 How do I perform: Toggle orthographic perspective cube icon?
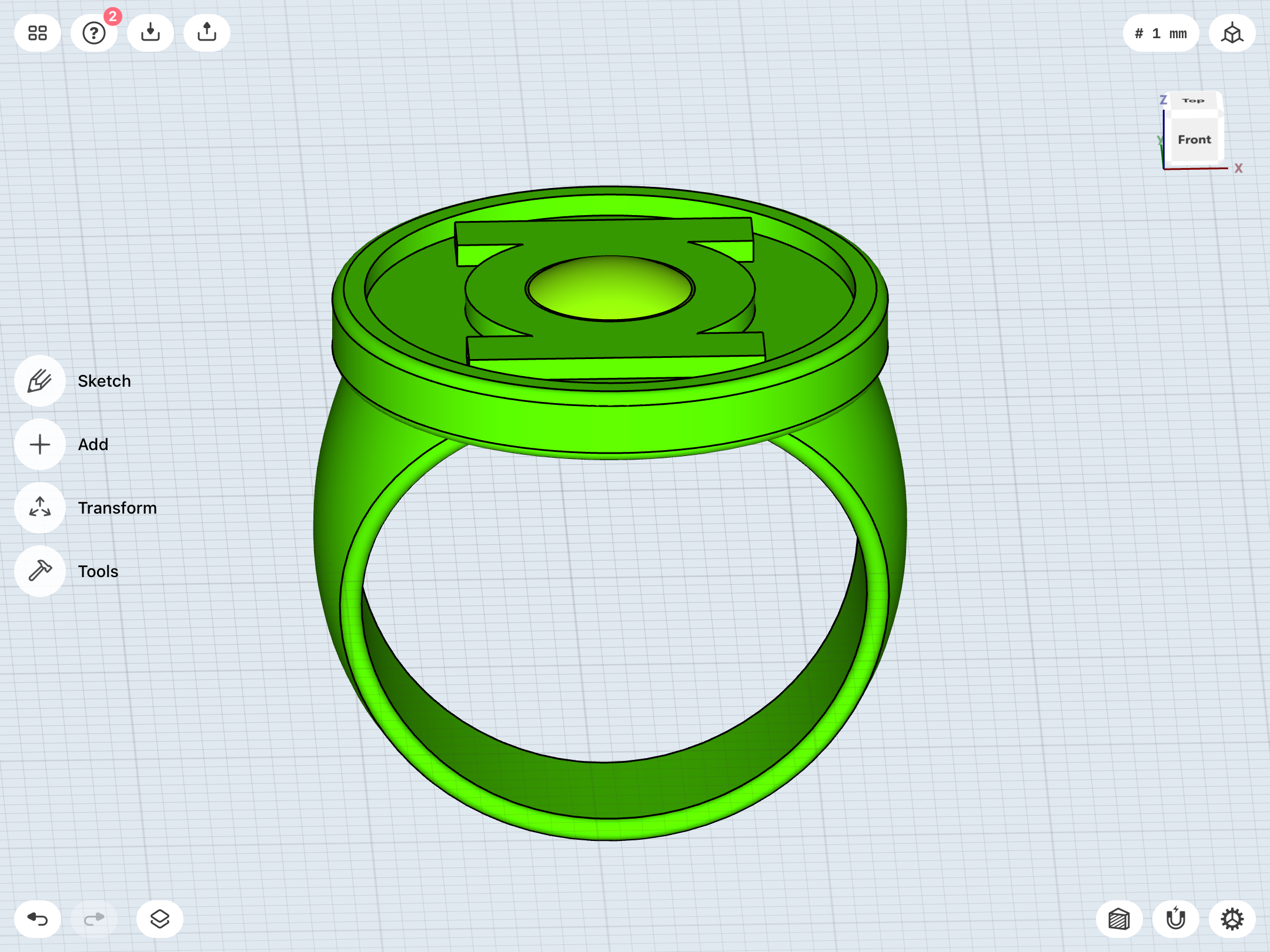tap(1232, 33)
